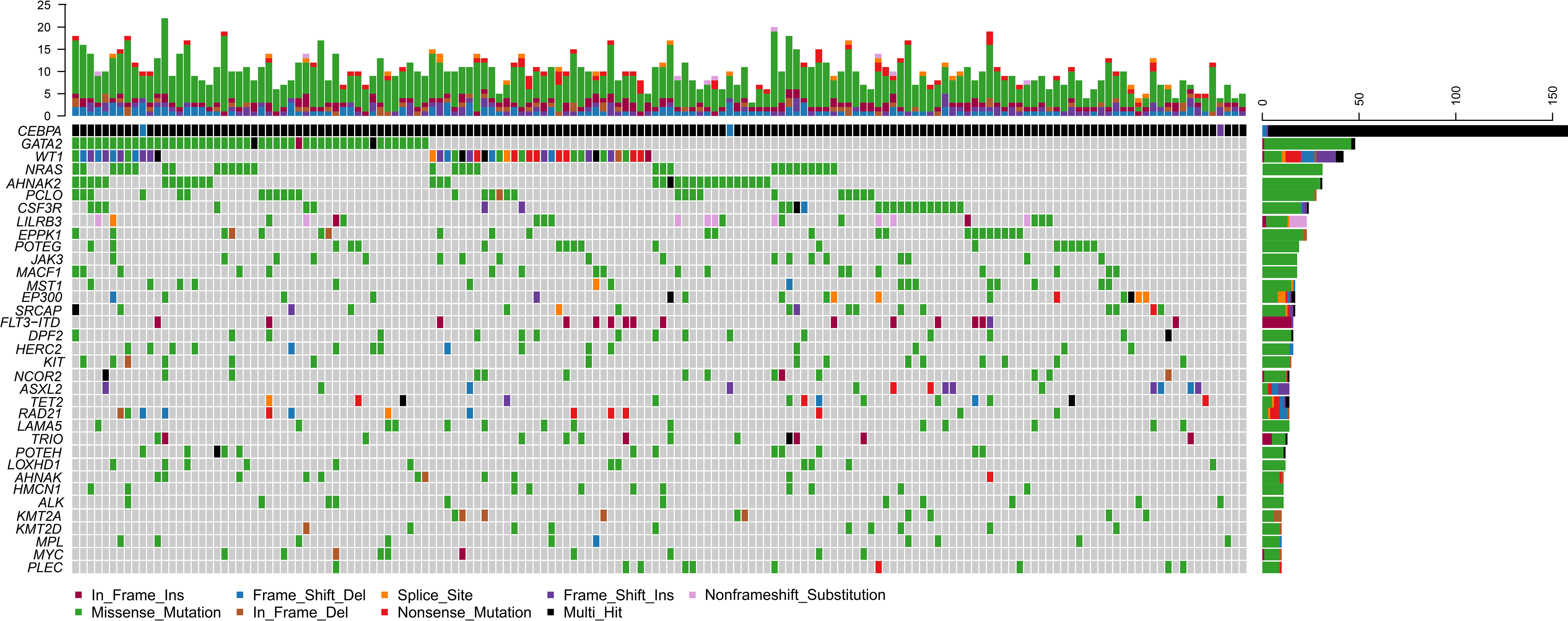Click the ASXL2 gene row label
This screenshot has width=1568, height=621.
coord(41,389)
